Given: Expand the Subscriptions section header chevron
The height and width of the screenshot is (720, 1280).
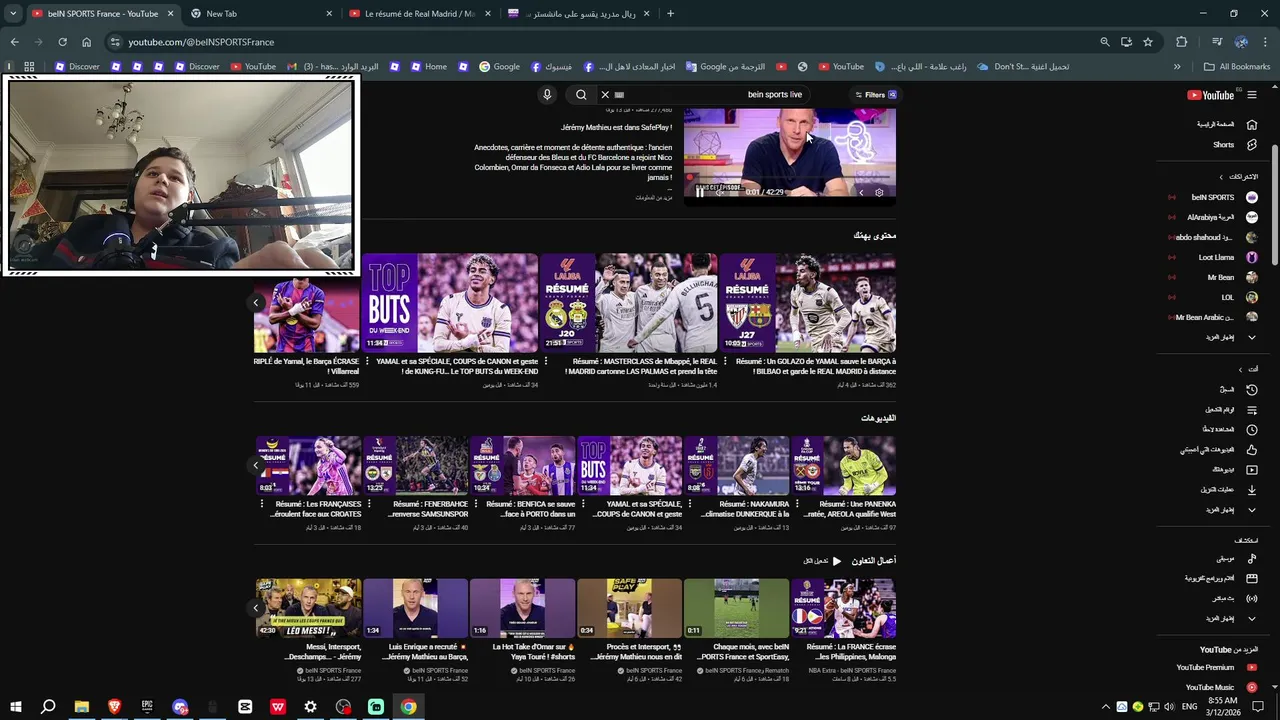Looking at the screenshot, I should [1221, 177].
